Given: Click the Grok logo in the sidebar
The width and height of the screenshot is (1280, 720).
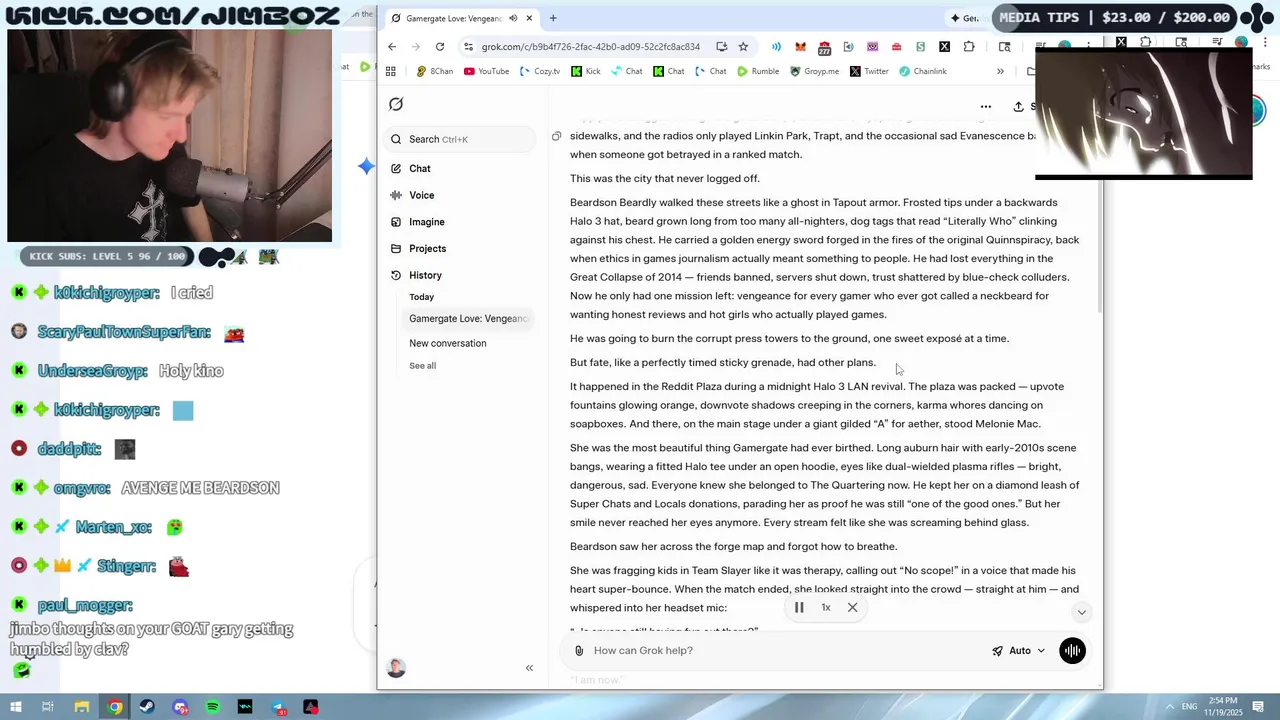Looking at the screenshot, I should 396,104.
